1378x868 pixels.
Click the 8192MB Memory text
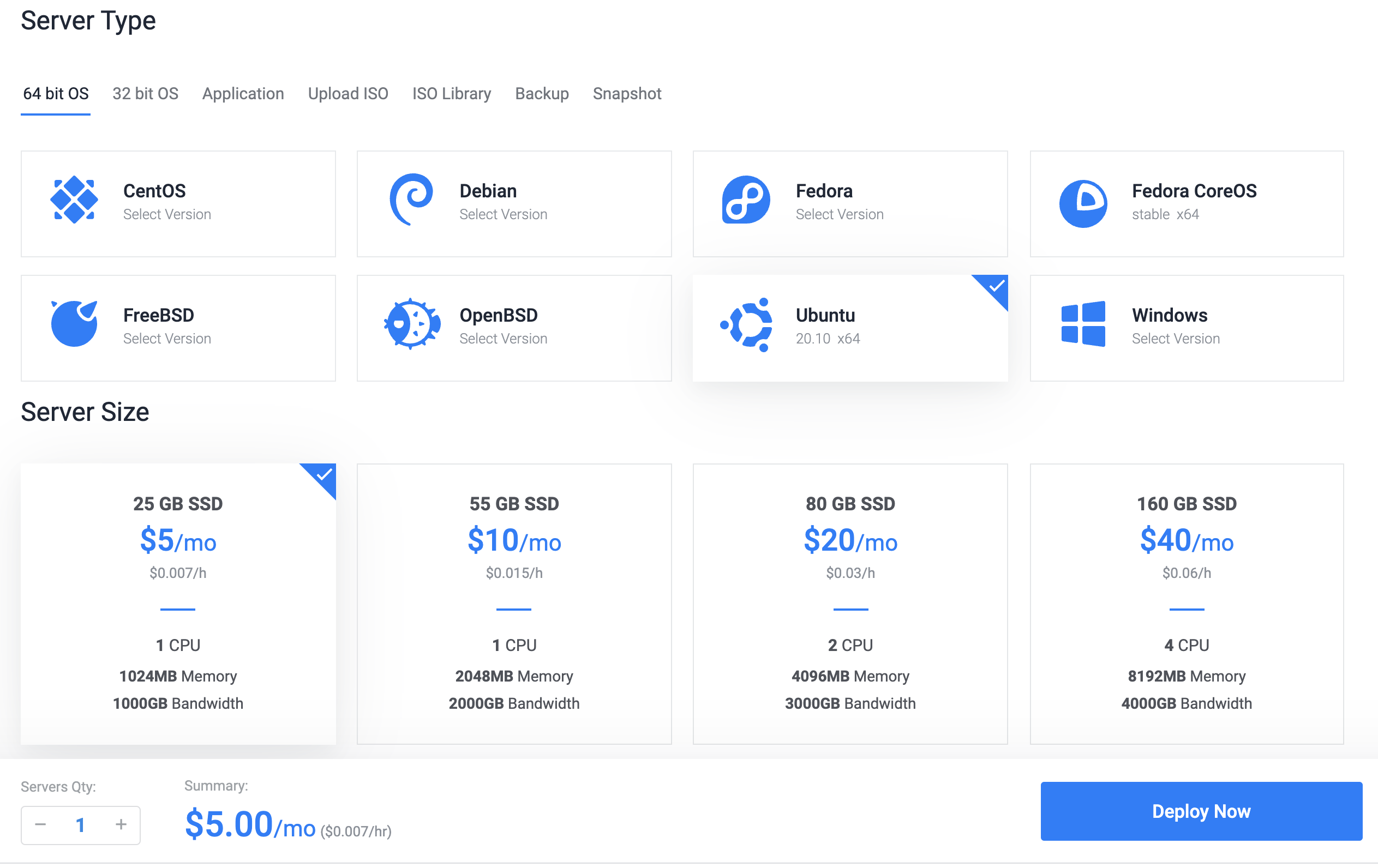(1187, 677)
